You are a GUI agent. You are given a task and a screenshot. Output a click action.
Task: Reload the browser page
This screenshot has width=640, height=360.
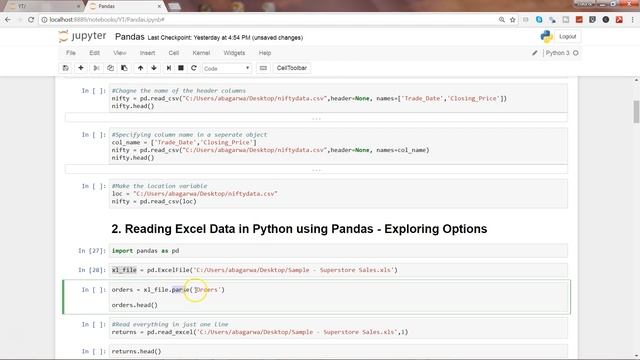pyautogui.click(x=31, y=20)
